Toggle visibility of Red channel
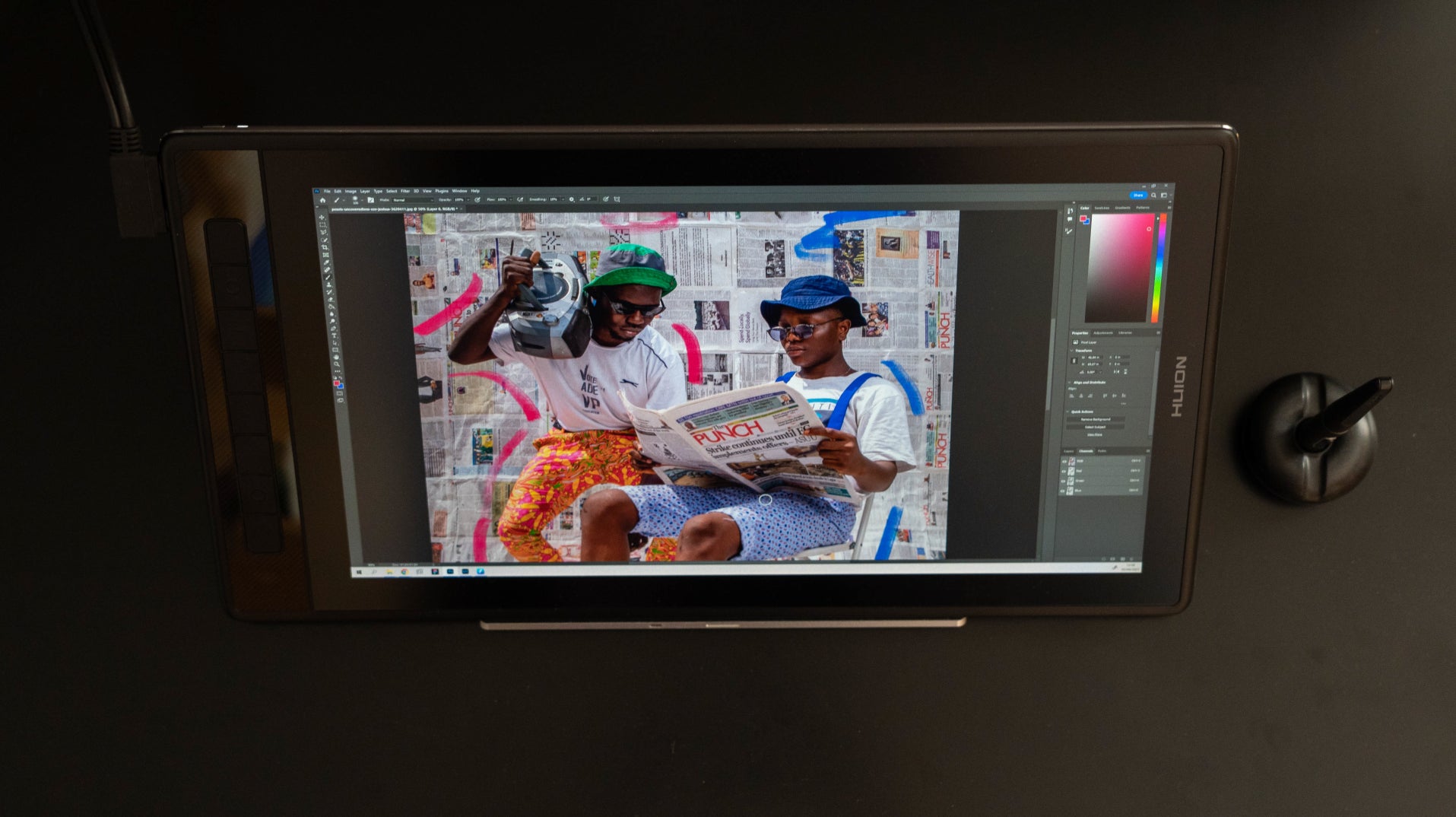Screen dimensions: 1456x817 point(1064,471)
